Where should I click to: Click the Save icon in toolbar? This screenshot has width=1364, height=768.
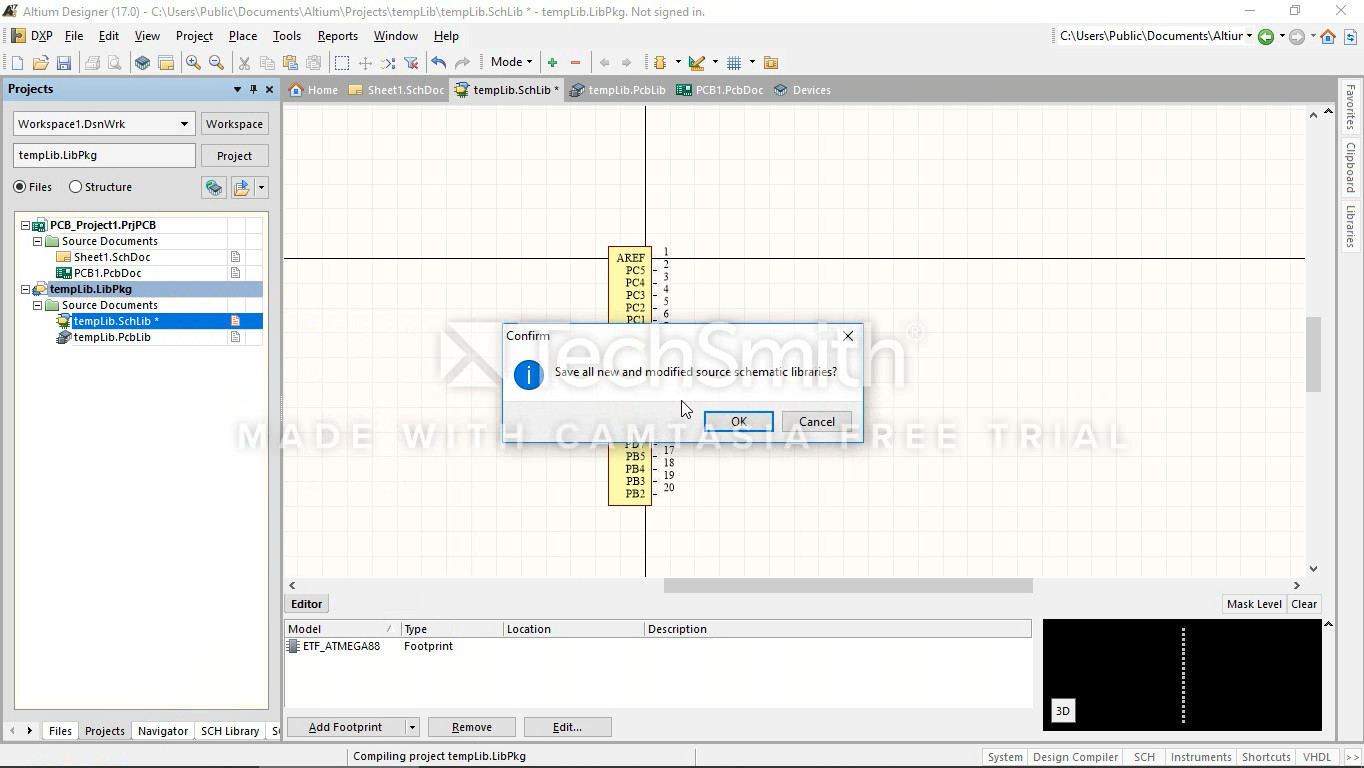[x=64, y=63]
